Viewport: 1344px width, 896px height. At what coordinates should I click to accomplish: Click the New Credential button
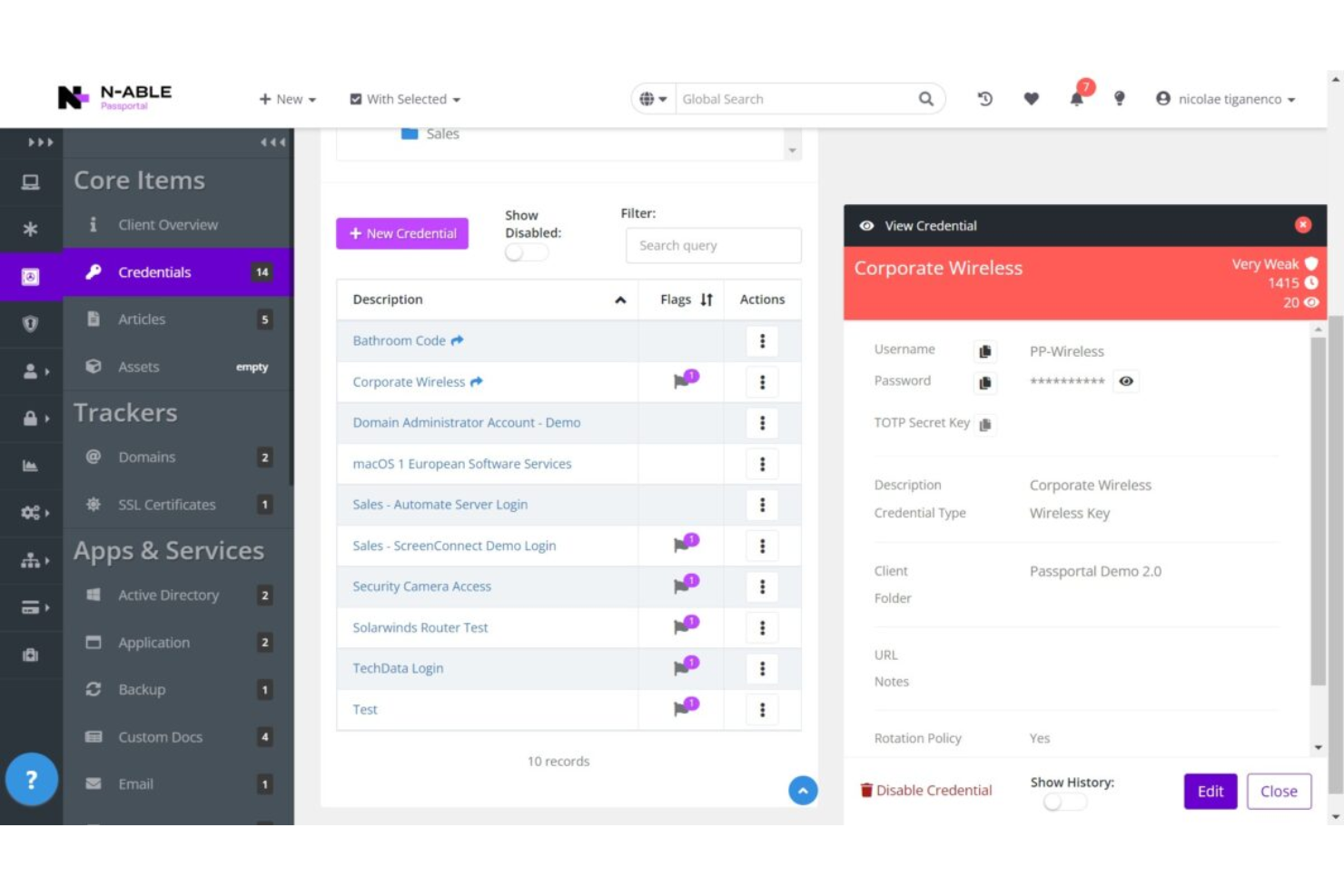(x=402, y=233)
